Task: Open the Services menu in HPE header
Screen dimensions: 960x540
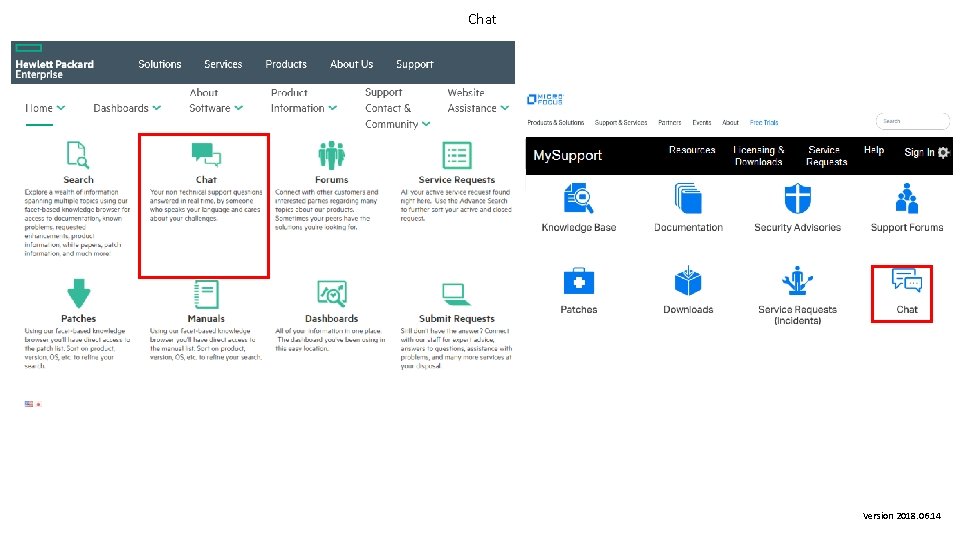Action: point(223,64)
